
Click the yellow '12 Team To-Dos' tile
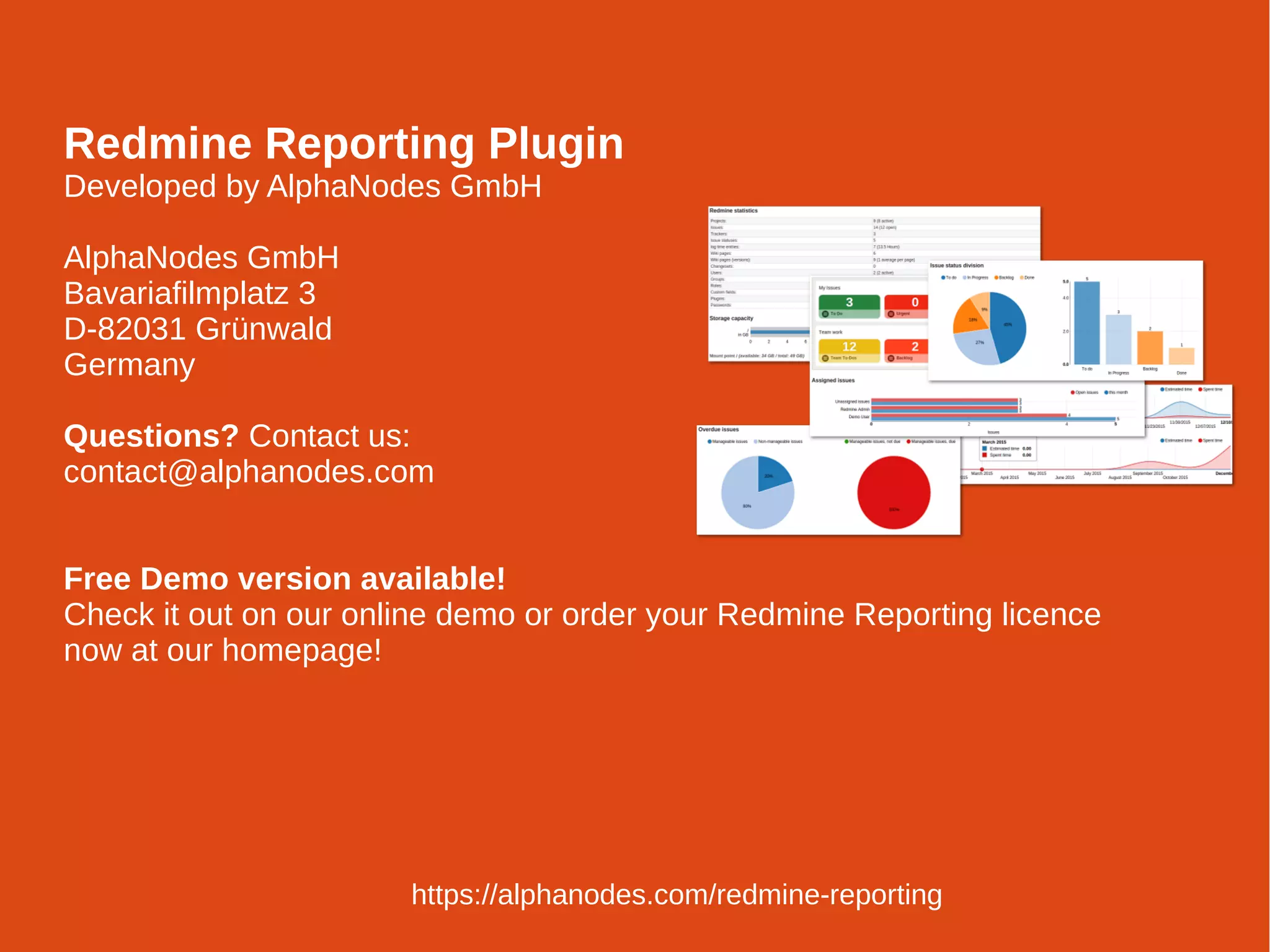849,351
